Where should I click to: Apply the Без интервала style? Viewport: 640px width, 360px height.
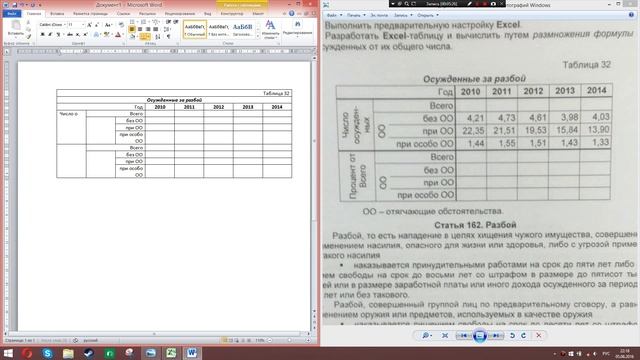pos(218,29)
